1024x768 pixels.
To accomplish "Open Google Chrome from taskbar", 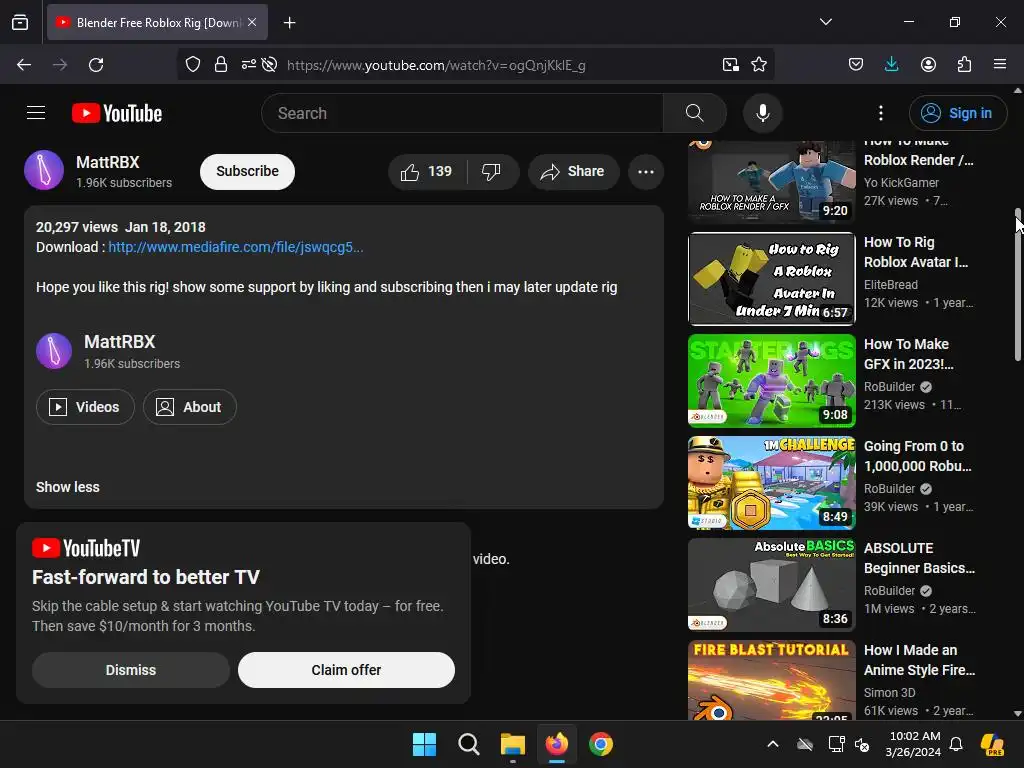I will pos(601,744).
